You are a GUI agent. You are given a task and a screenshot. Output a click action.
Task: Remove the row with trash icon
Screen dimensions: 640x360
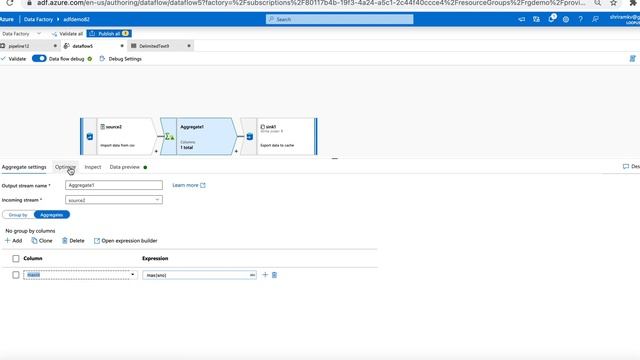click(x=274, y=275)
